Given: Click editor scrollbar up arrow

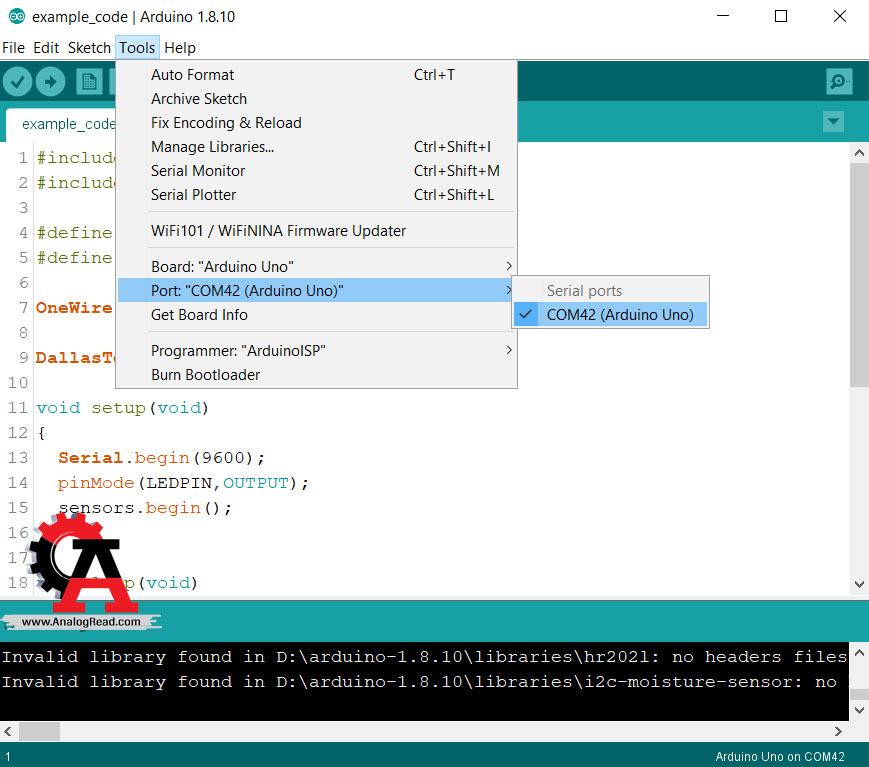Looking at the screenshot, I should coord(859,152).
